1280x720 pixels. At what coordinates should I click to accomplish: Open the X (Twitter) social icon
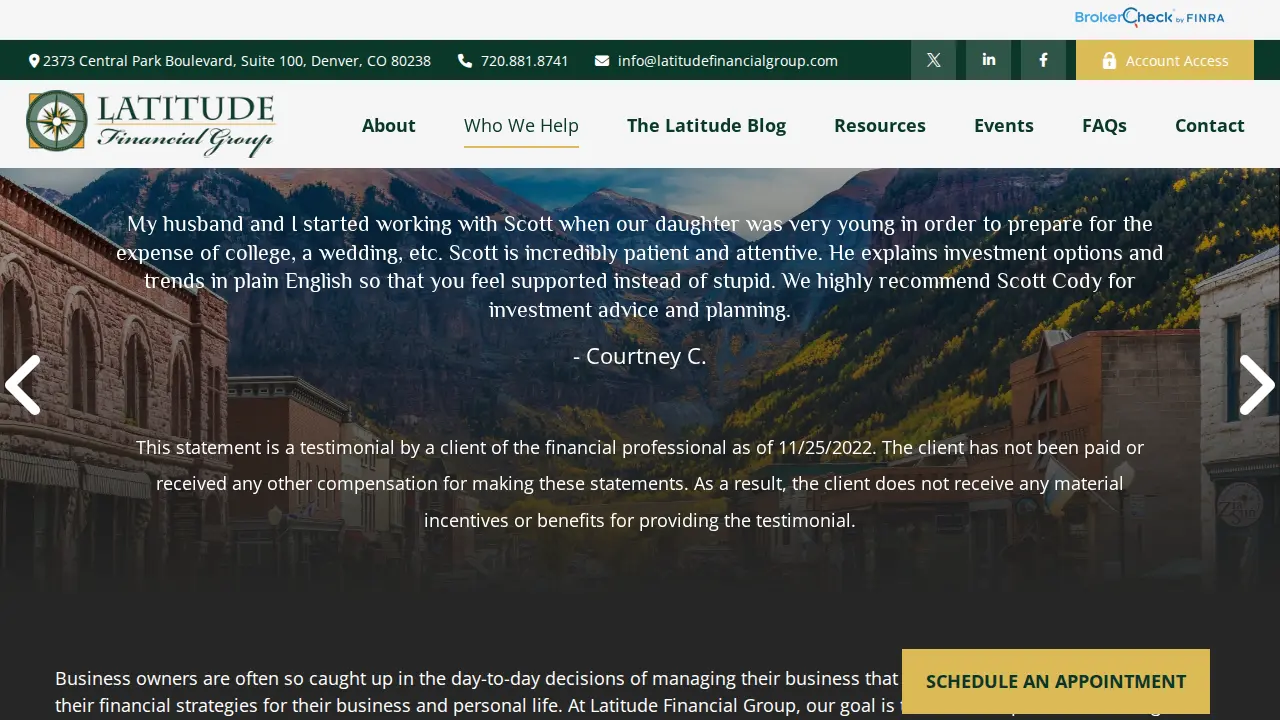click(933, 60)
